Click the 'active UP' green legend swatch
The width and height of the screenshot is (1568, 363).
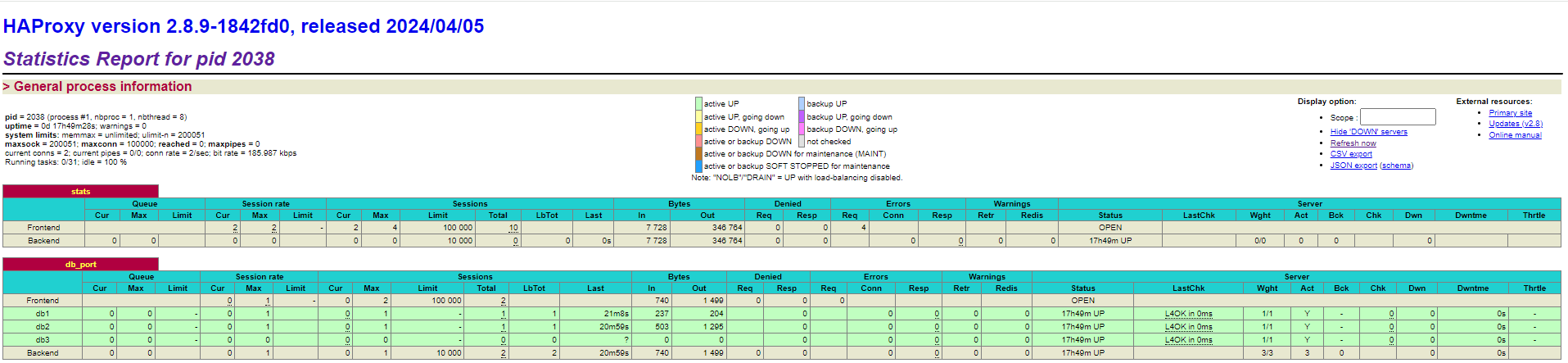[698, 104]
